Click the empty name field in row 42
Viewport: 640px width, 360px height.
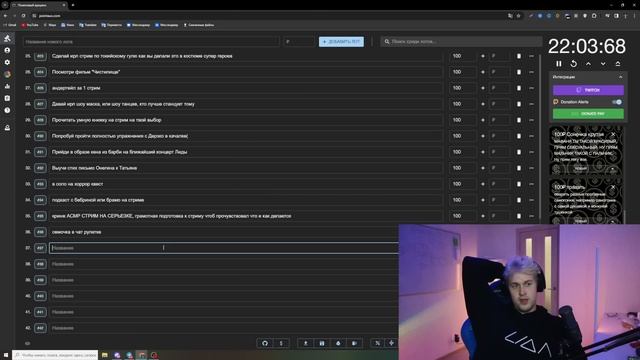tap(224, 328)
